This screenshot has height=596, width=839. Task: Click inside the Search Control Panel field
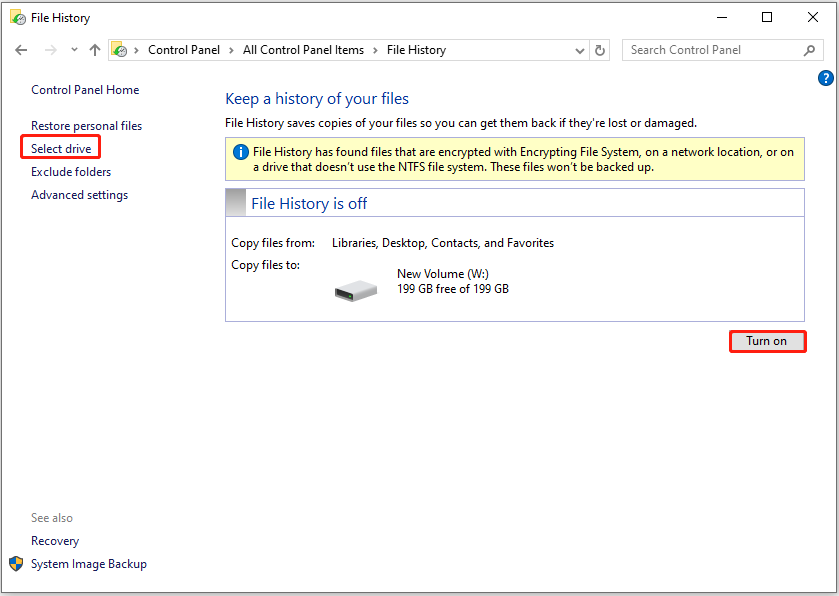coord(710,49)
